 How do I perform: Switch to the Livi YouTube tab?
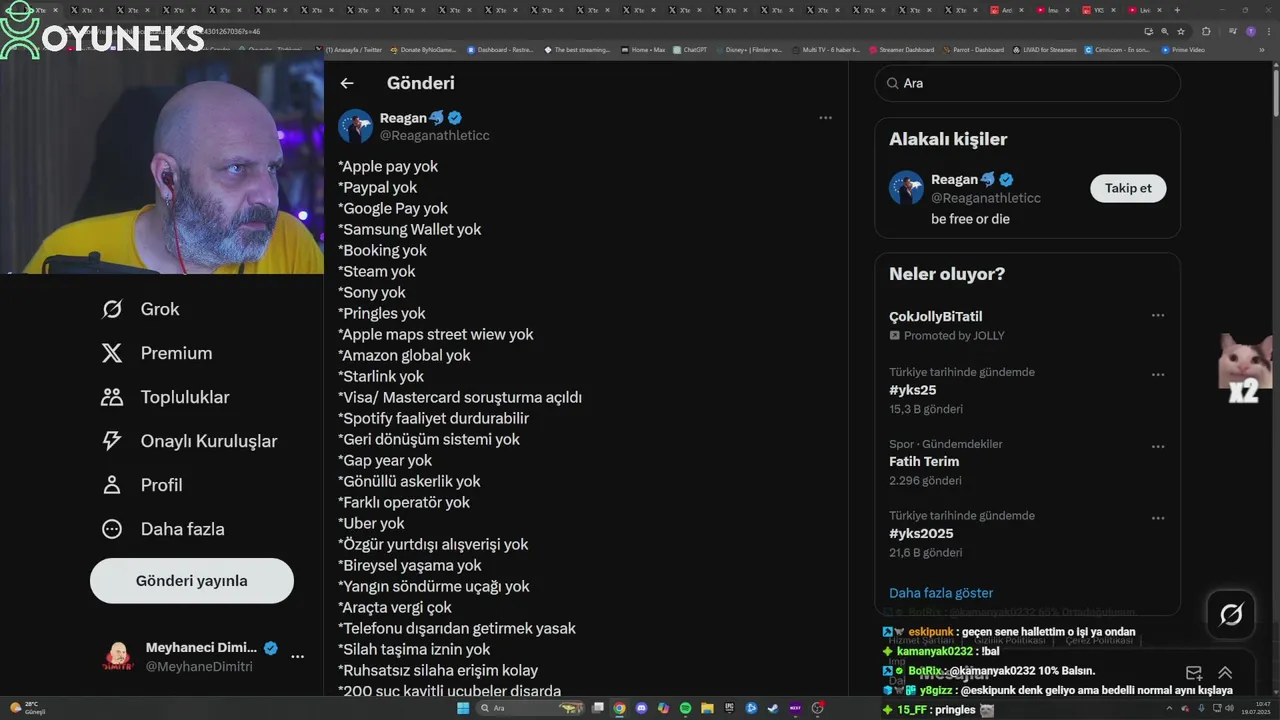[x=1144, y=10]
